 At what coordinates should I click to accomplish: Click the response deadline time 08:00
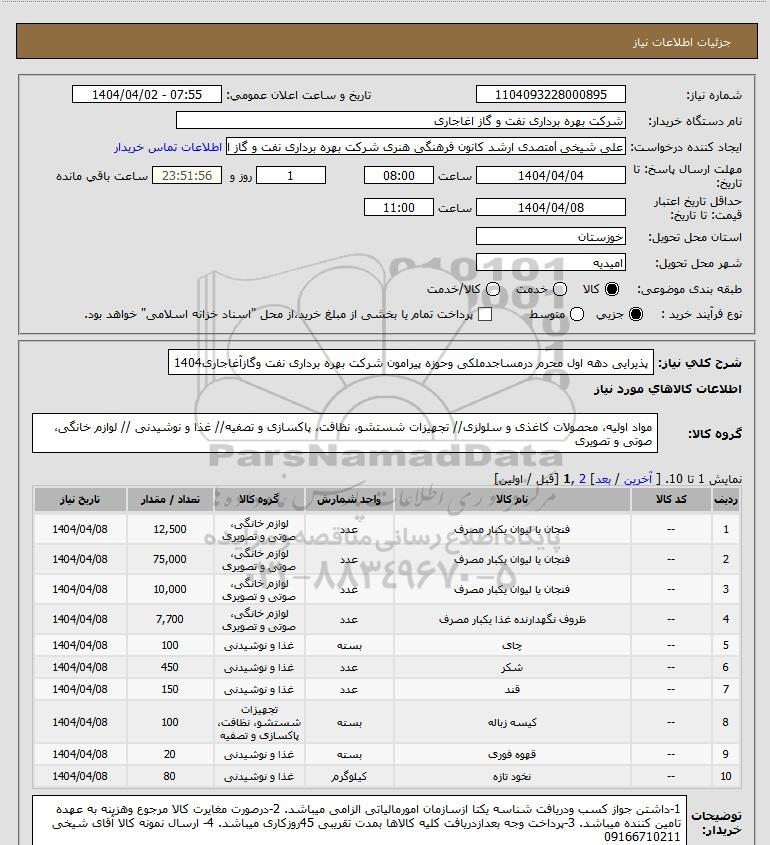coord(399,175)
